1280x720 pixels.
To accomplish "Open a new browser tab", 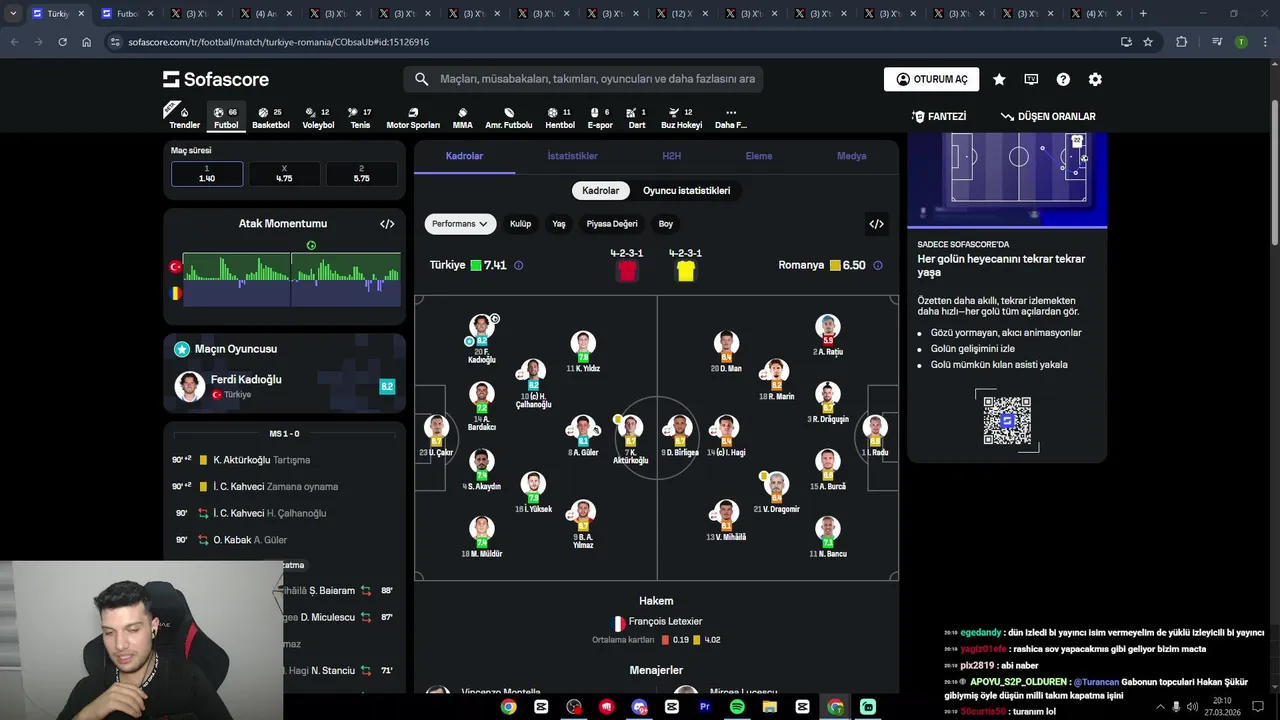I will (1143, 14).
